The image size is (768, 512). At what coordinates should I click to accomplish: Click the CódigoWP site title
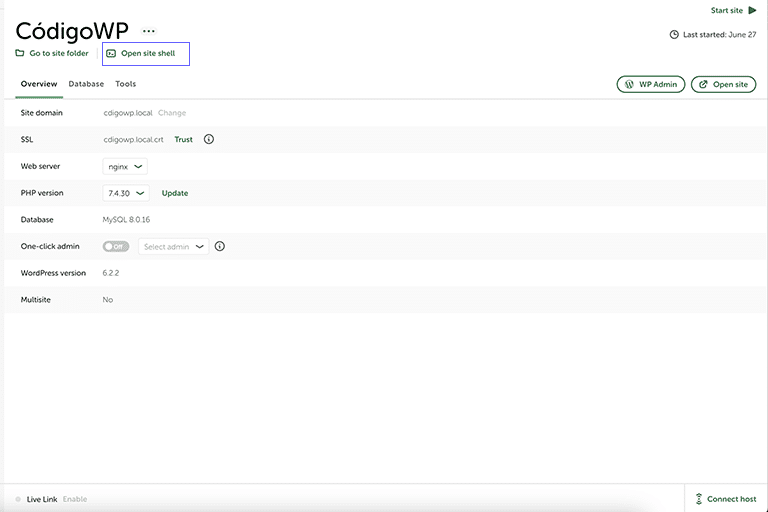[72, 31]
